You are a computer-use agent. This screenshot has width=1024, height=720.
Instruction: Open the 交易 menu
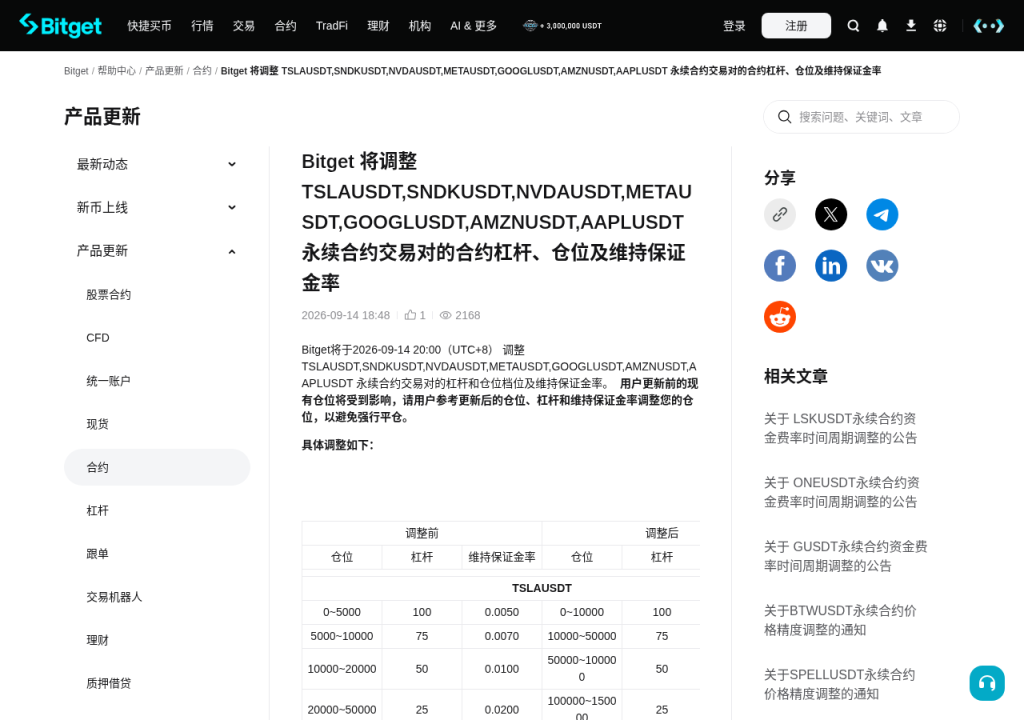(244, 25)
